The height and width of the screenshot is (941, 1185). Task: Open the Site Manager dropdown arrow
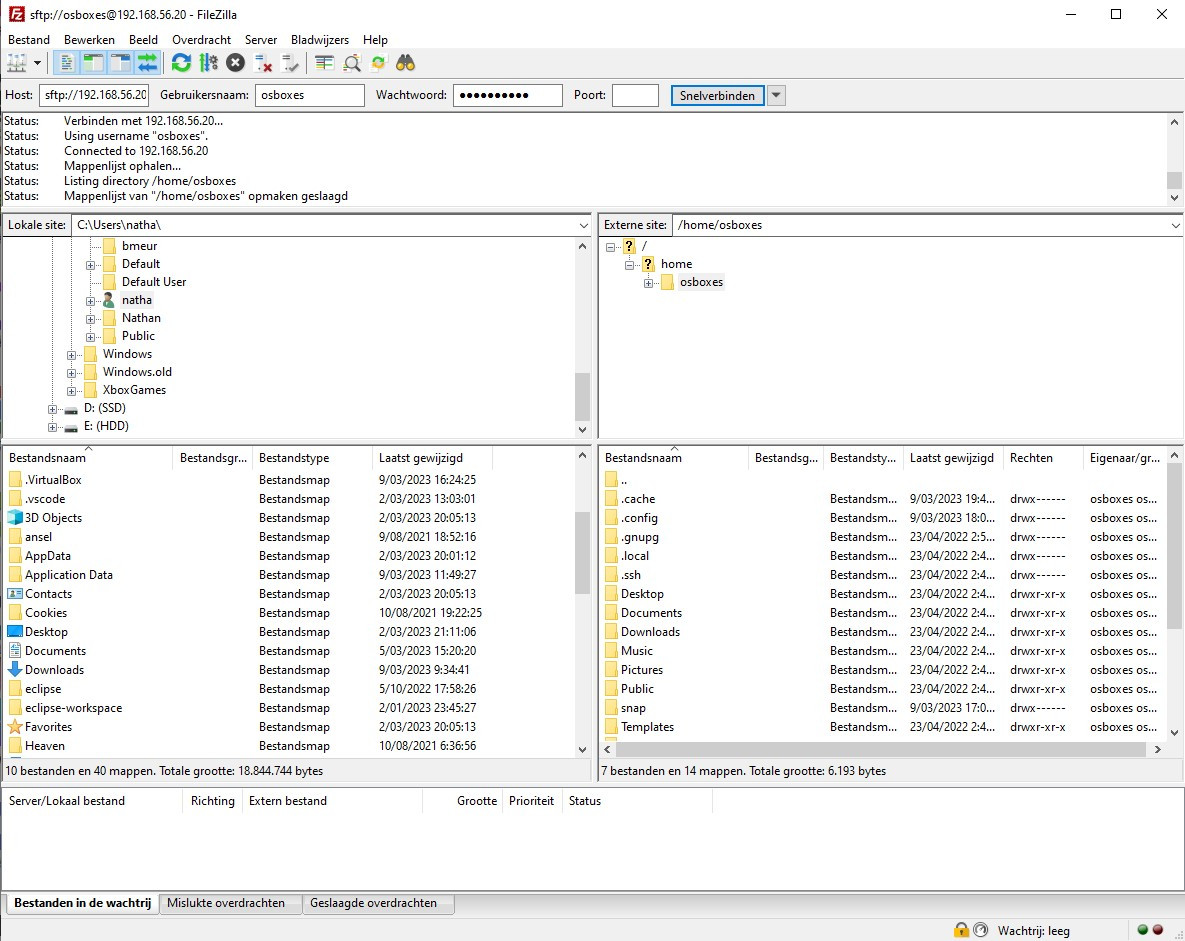pos(37,63)
